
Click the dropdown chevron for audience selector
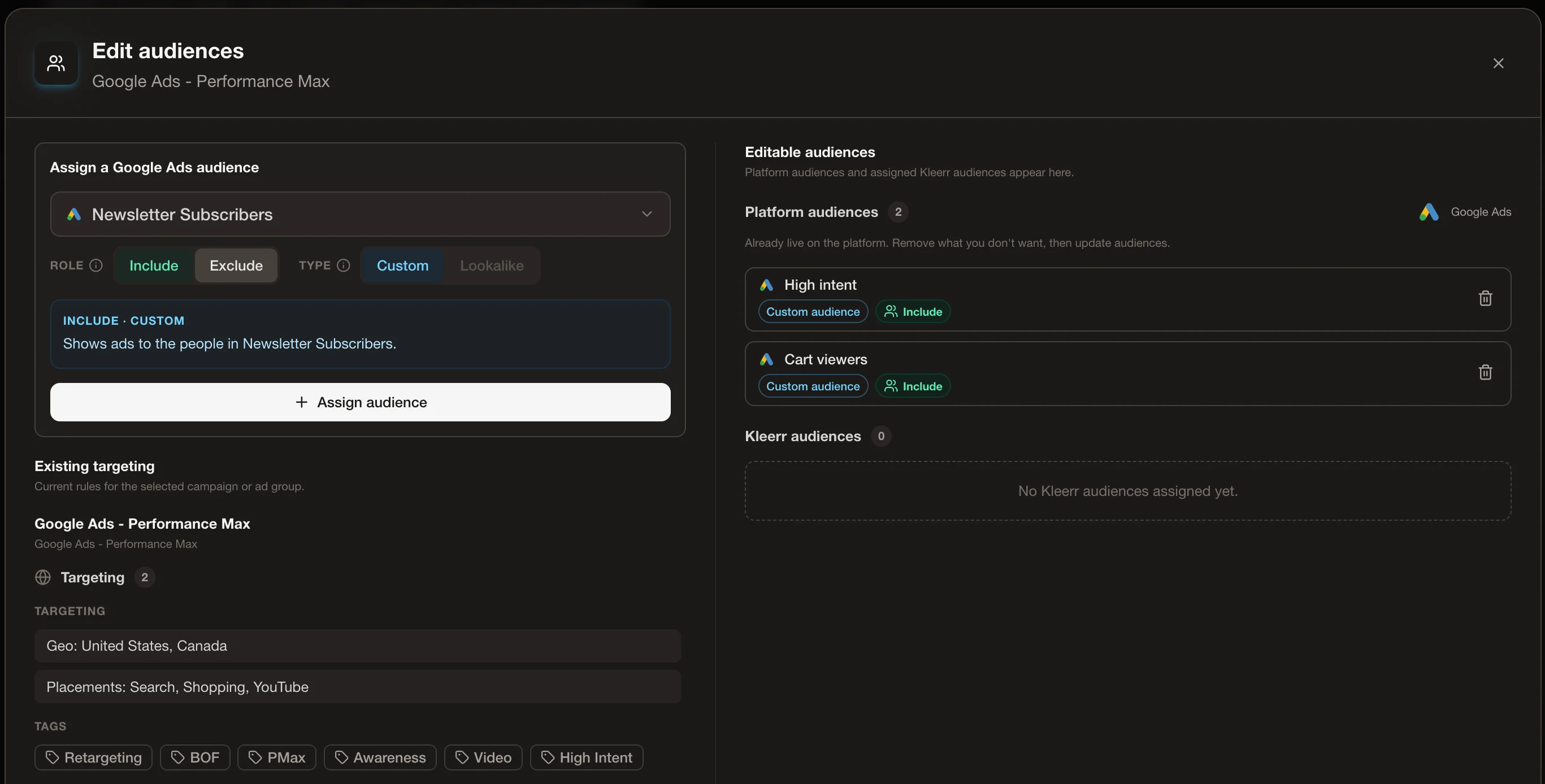(646, 214)
